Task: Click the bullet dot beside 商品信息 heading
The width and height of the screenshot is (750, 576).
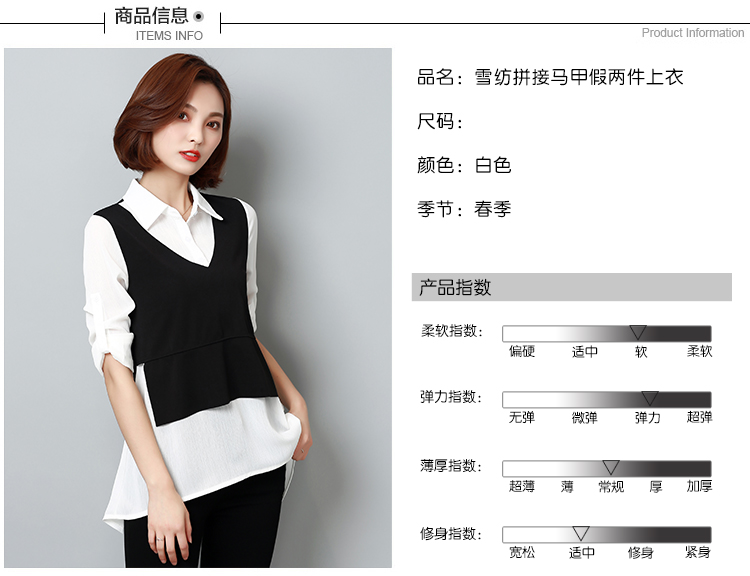Action: coord(199,17)
